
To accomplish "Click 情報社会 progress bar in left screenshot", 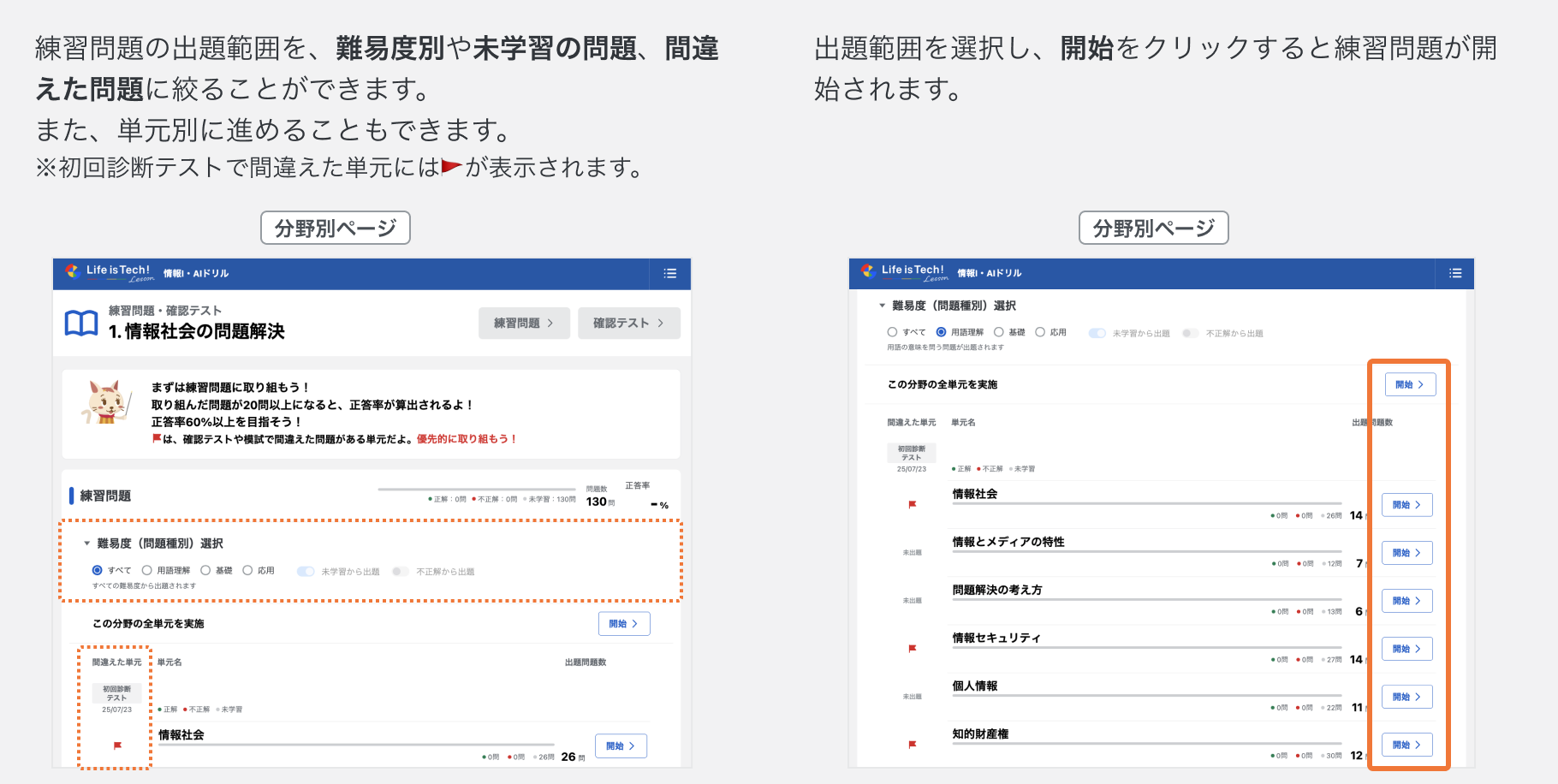I will click(356, 745).
